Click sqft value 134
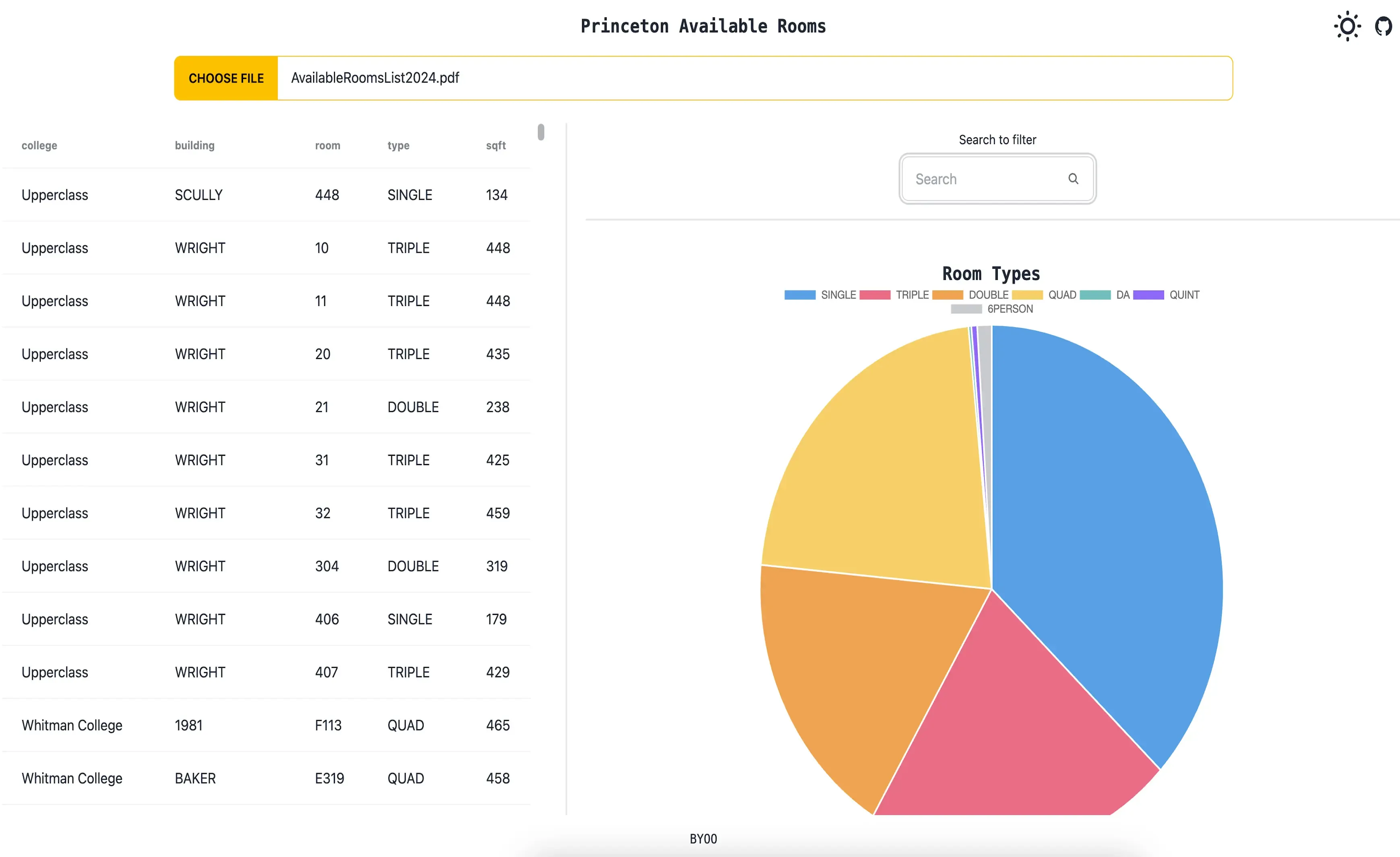Image resolution: width=1400 pixels, height=857 pixels. [x=497, y=195]
